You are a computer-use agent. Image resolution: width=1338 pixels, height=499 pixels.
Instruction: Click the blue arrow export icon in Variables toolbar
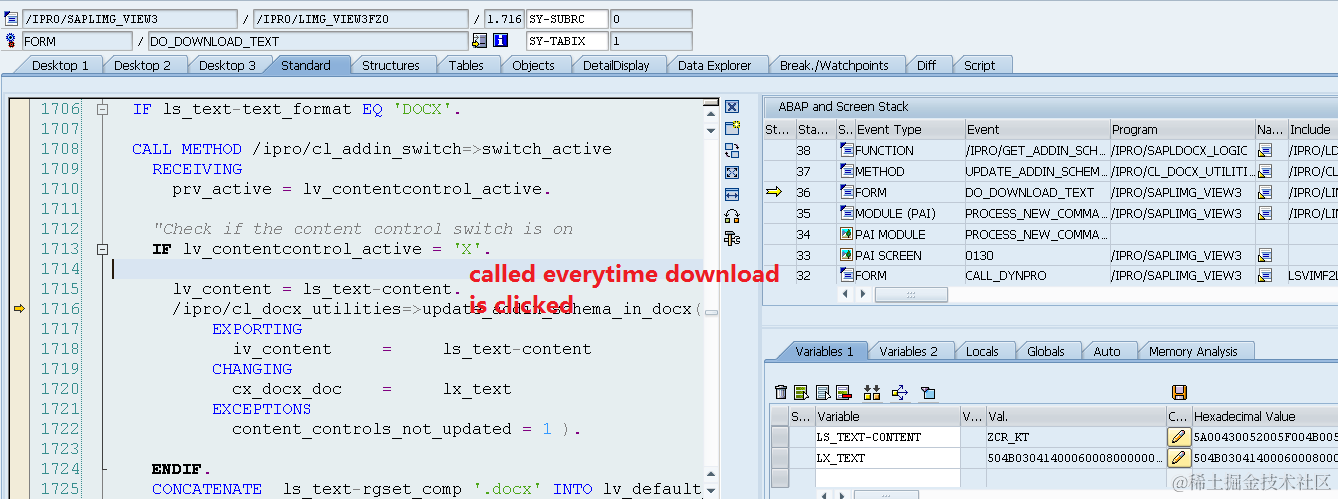tap(899, 393)
